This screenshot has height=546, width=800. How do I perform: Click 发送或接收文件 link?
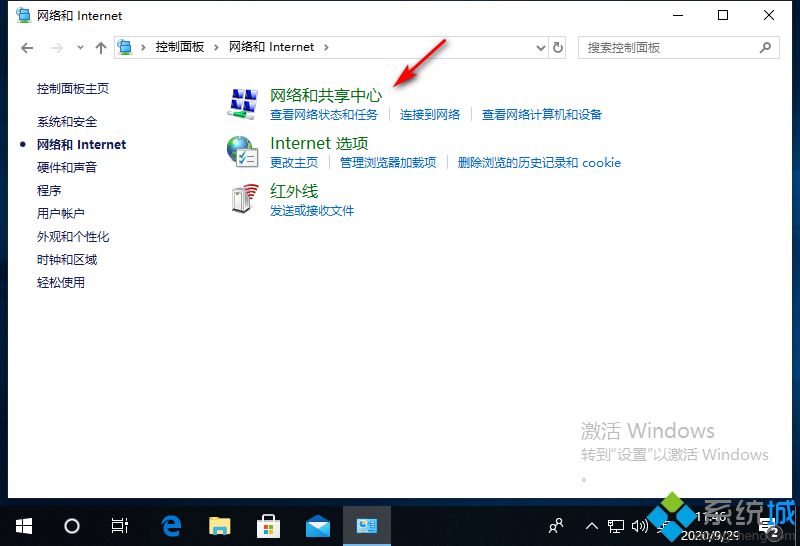click(312, 211)
